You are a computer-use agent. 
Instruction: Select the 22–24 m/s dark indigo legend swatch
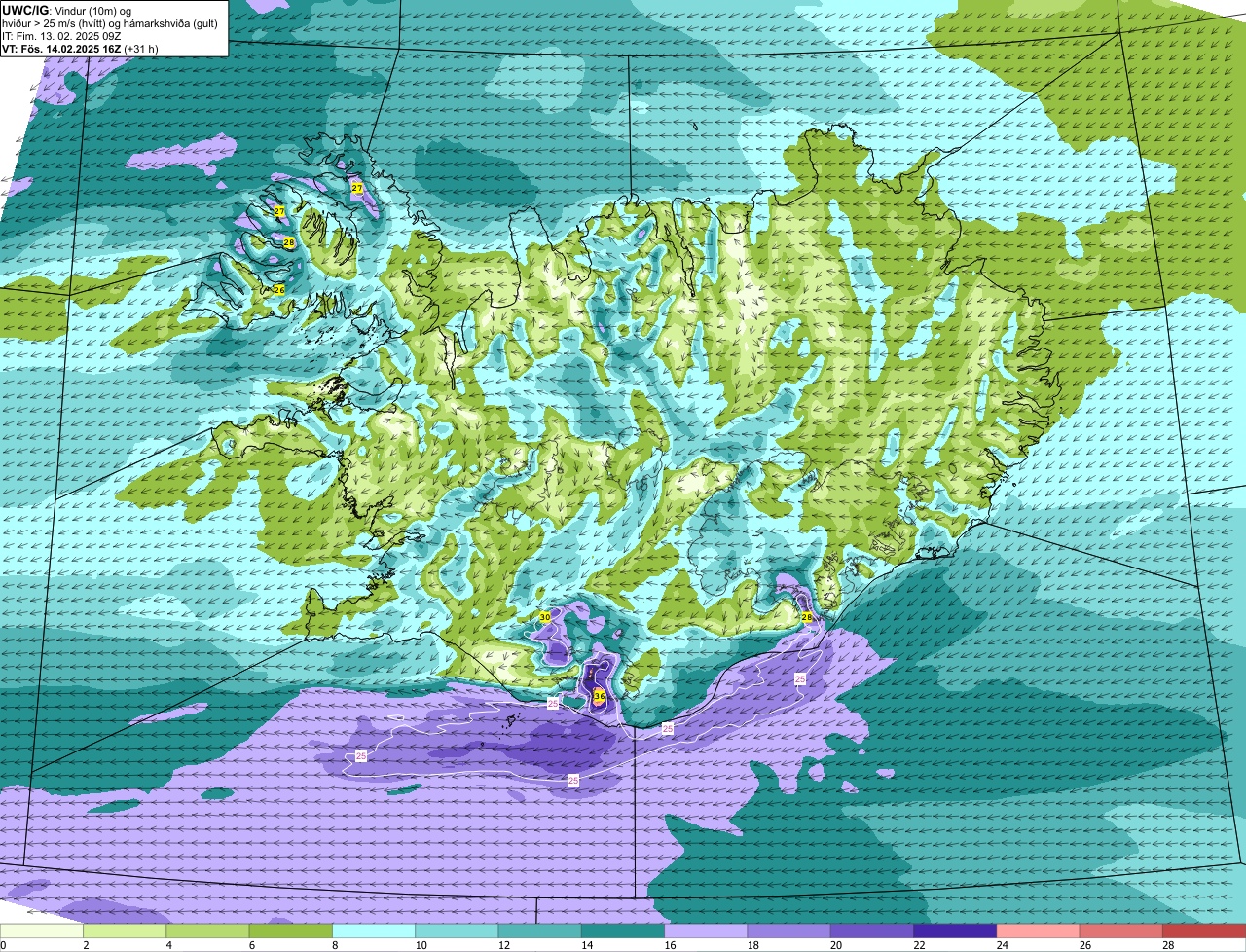955,931
